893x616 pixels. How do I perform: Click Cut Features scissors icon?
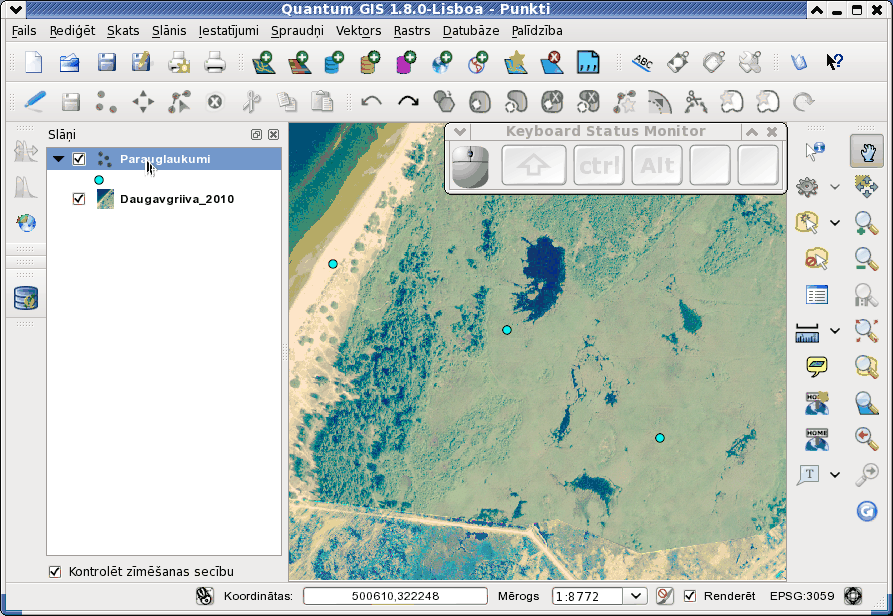[251, 102]
